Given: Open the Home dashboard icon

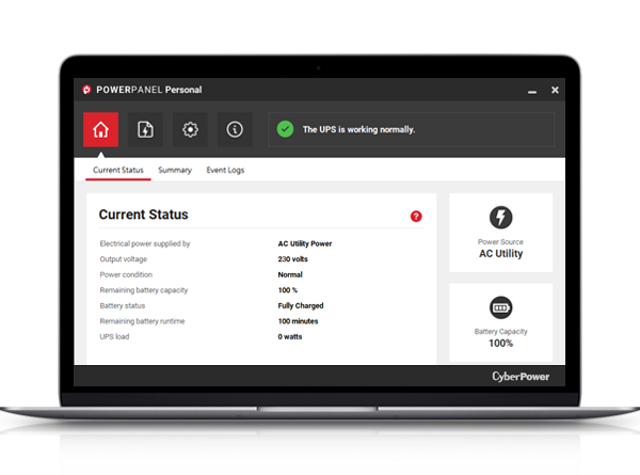Looking at the screenshot, I should pos(101,129).
